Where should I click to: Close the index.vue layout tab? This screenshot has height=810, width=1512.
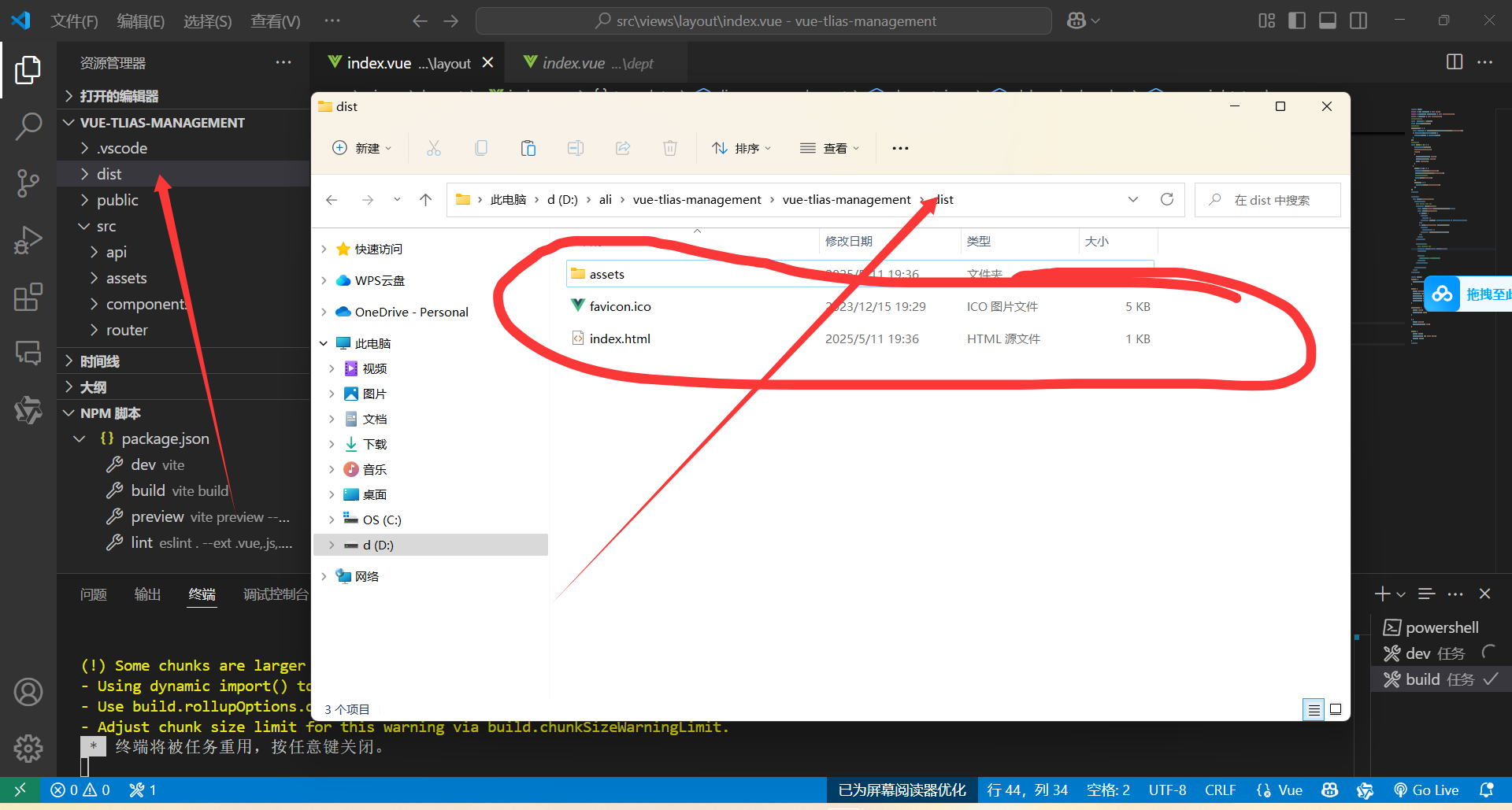(x=488, y=62)
